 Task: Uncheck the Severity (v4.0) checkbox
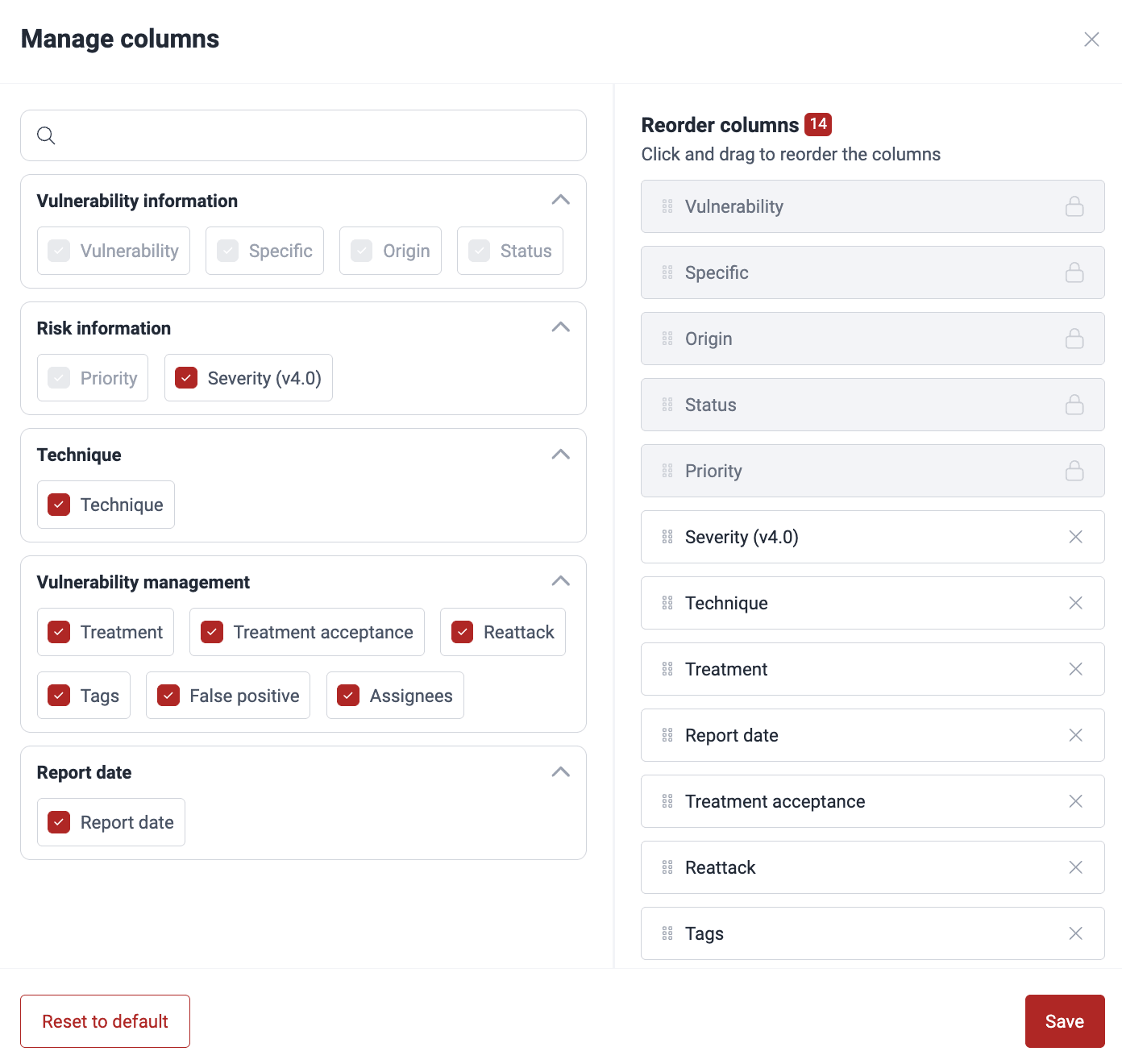186,377
